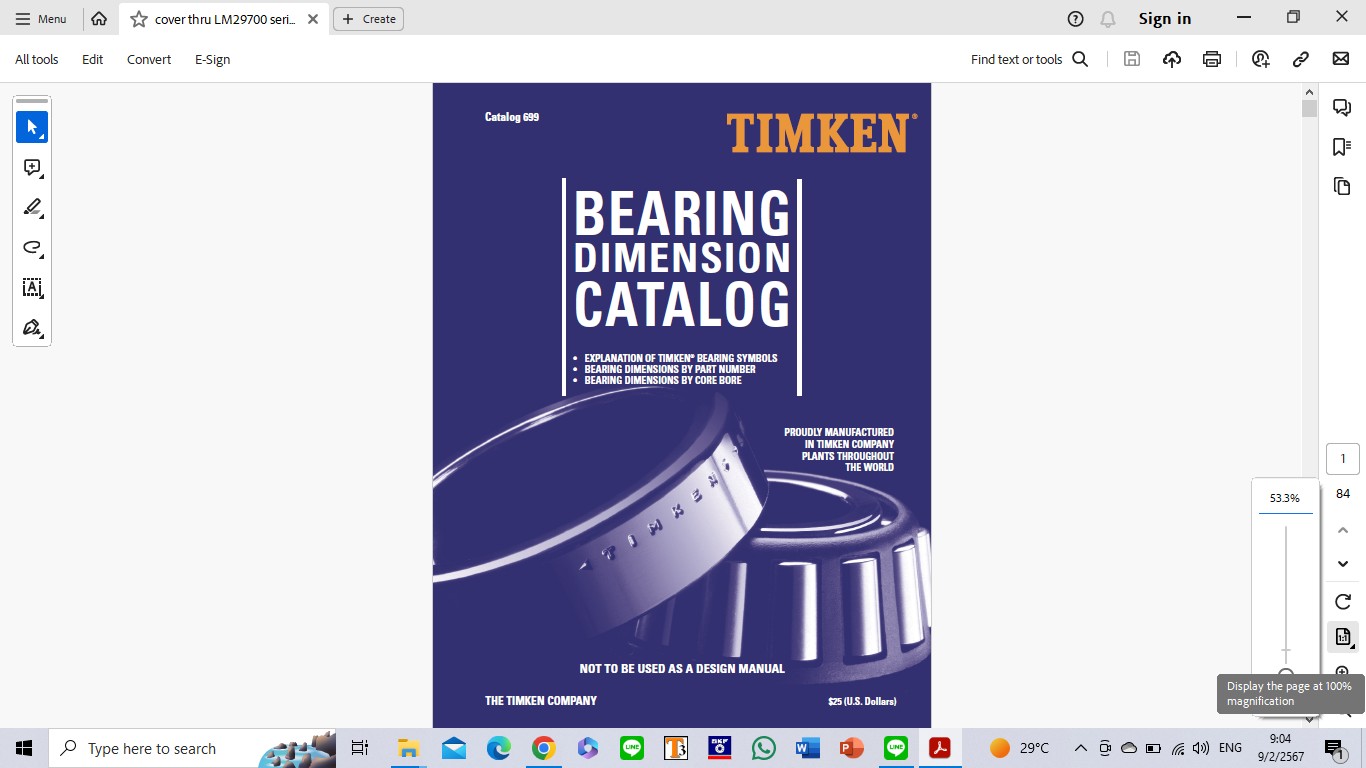Rotate the page clockwise
1366x768 pixels.
1343,601
